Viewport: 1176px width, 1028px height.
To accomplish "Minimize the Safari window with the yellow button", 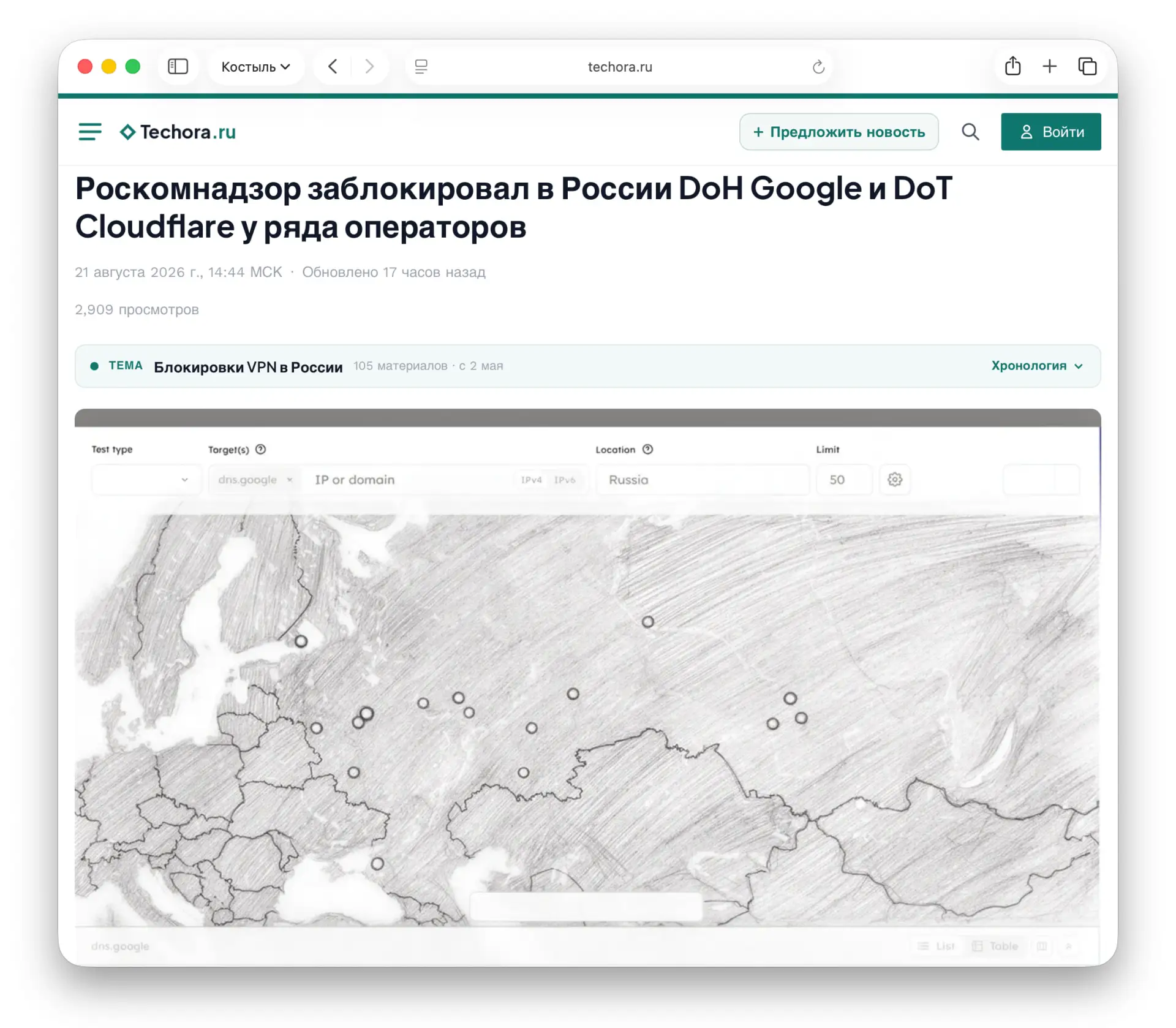I will pos(109,66).
